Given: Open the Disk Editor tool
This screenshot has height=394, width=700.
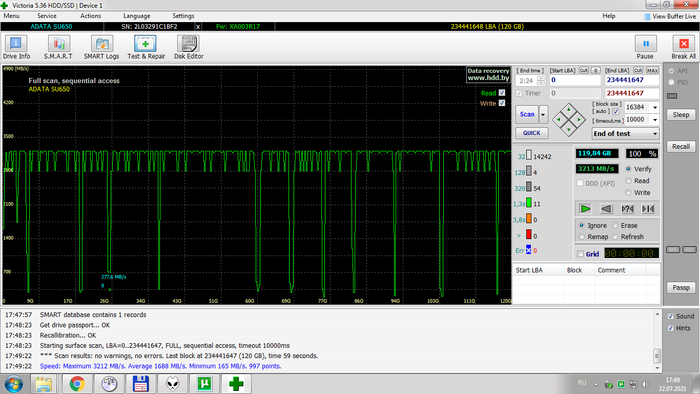Looking at the screenshot, I should 188,47.
